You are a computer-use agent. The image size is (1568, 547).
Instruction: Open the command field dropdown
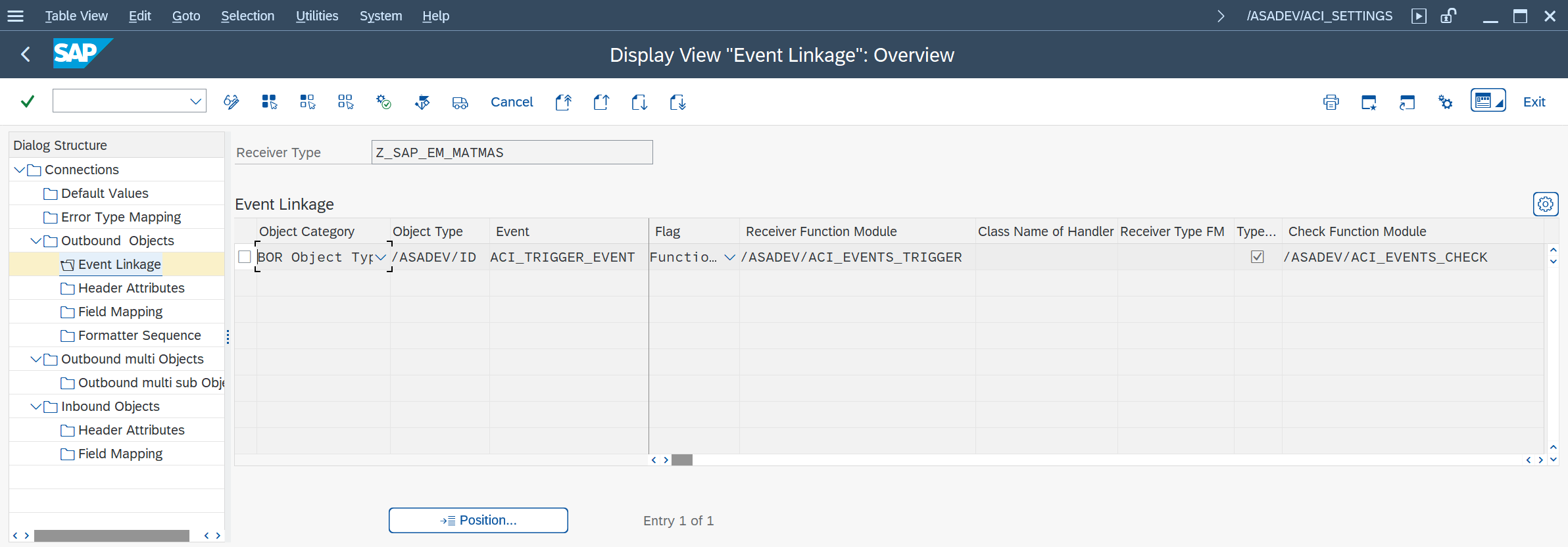[195, 101]
